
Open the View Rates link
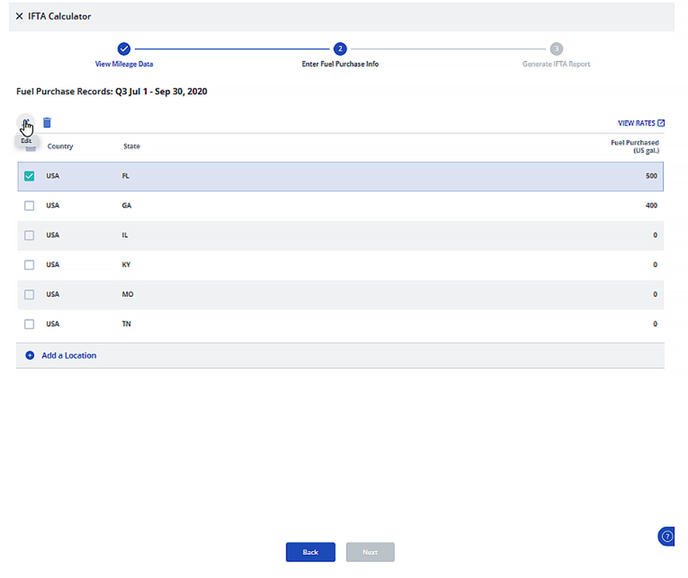point(641,123)
